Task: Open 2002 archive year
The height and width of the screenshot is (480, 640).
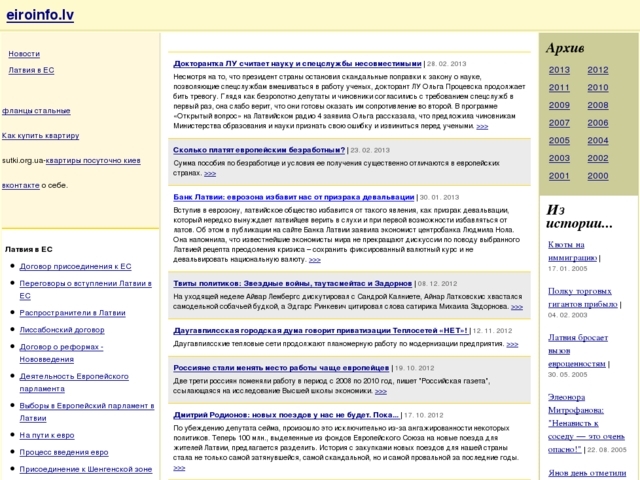Action: point(598,158)
